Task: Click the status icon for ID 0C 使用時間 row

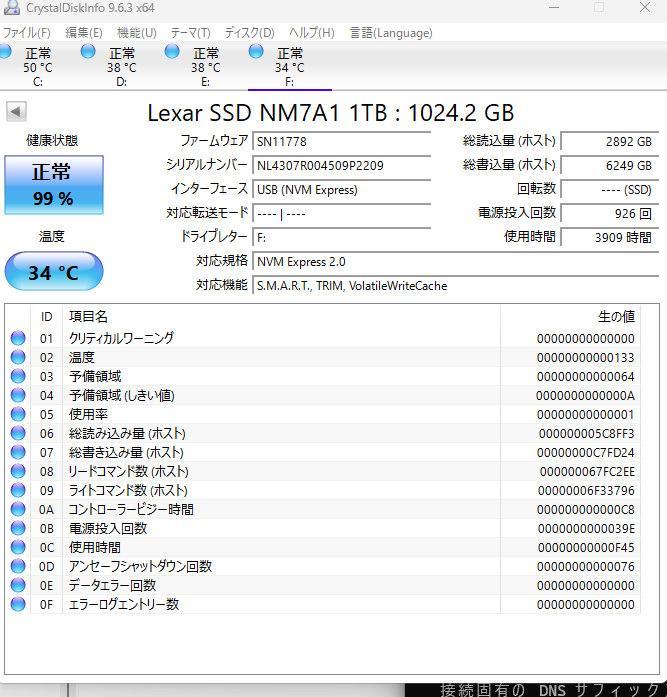Action: [x=18, y=547]
